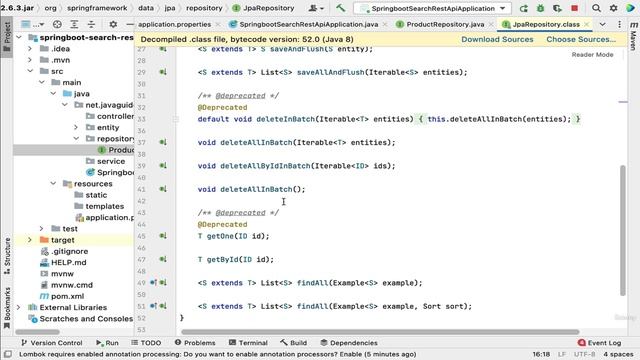Toggle Reader Mode in editor
The image size is (640, 360).
pos(592,54)
